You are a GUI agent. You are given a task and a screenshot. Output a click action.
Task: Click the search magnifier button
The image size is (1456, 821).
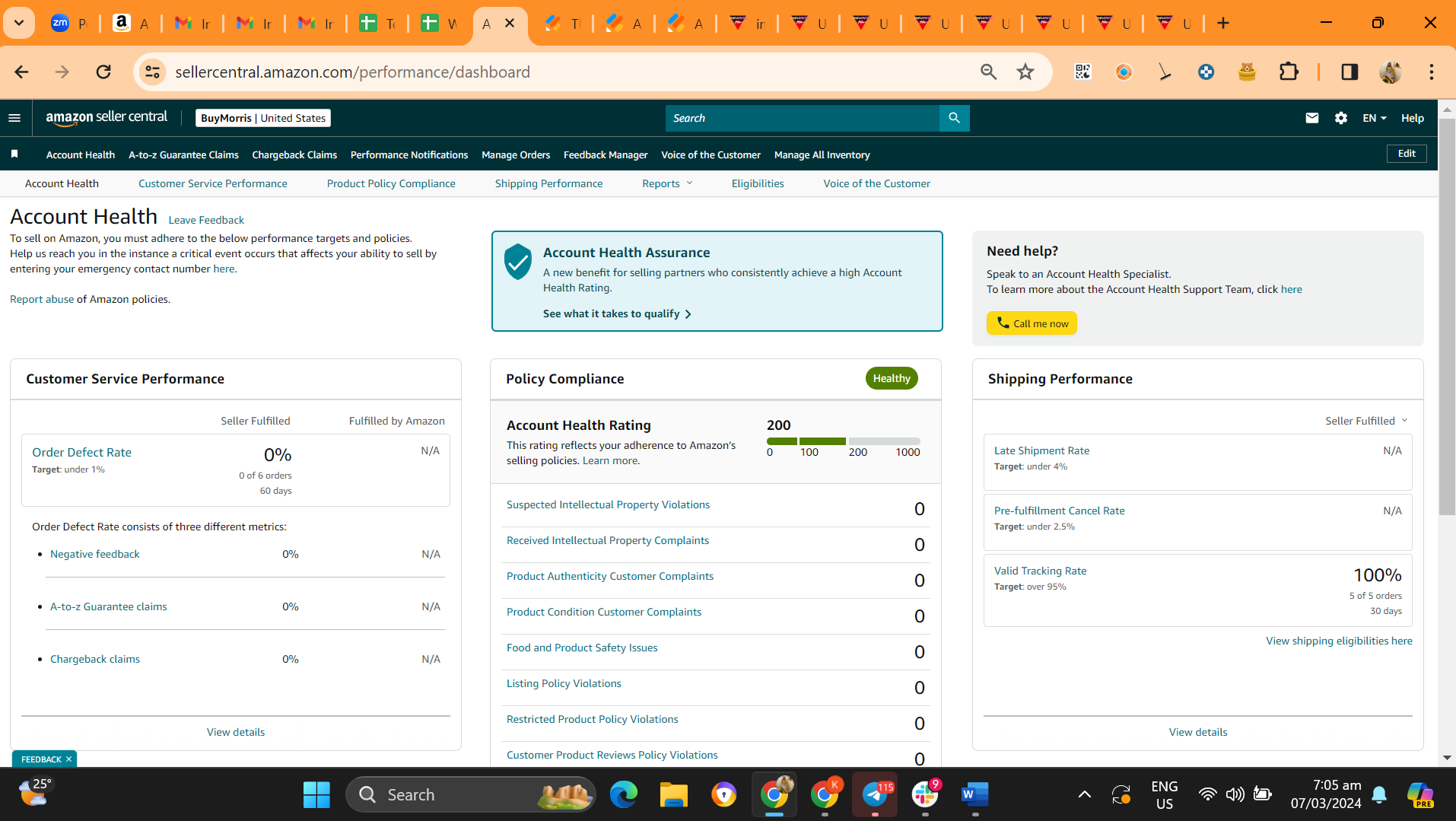[x=954, y=118]
